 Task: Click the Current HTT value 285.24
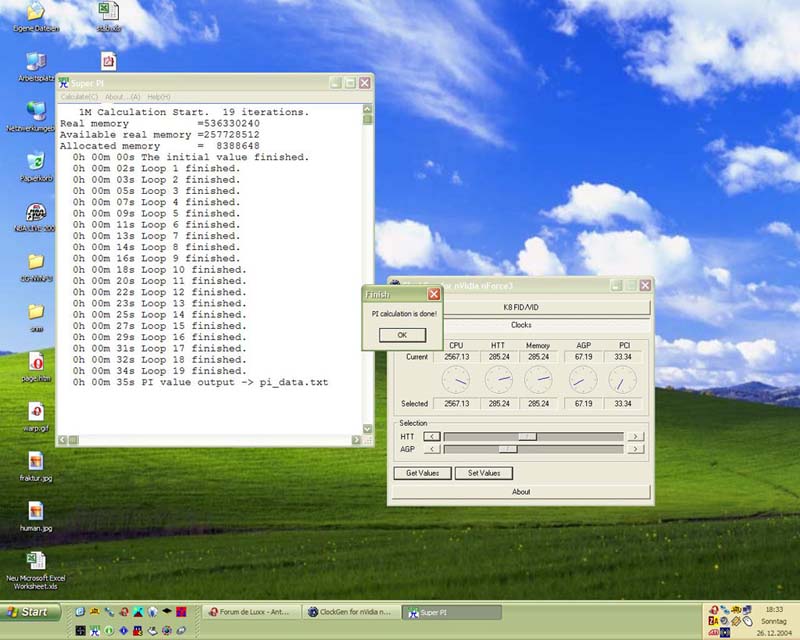click(499, 357)
